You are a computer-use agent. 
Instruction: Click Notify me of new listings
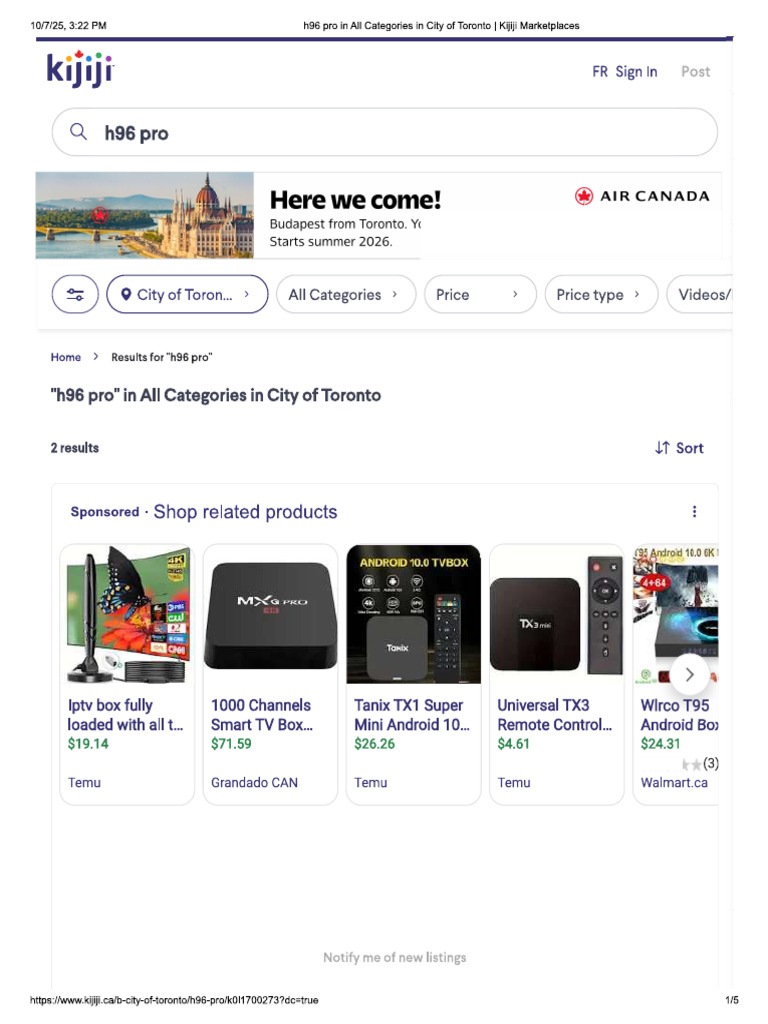click(x=394, y=957)
